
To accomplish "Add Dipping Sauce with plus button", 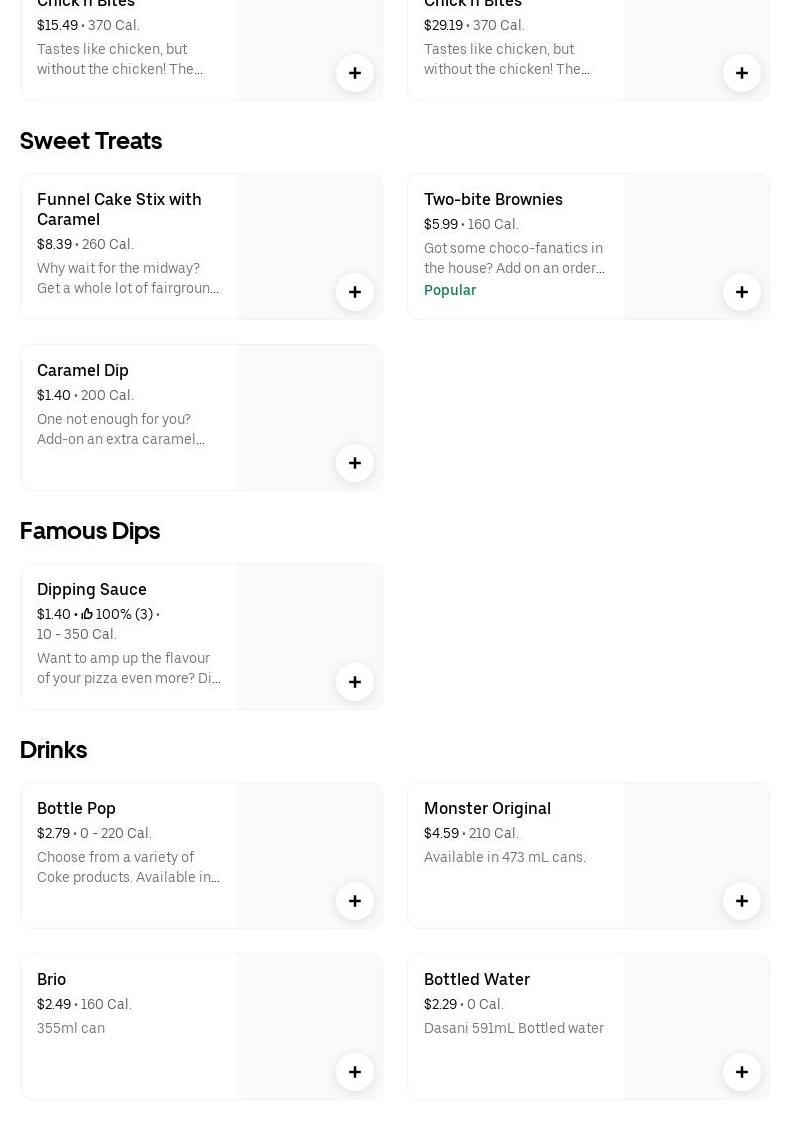I will 355,682.
